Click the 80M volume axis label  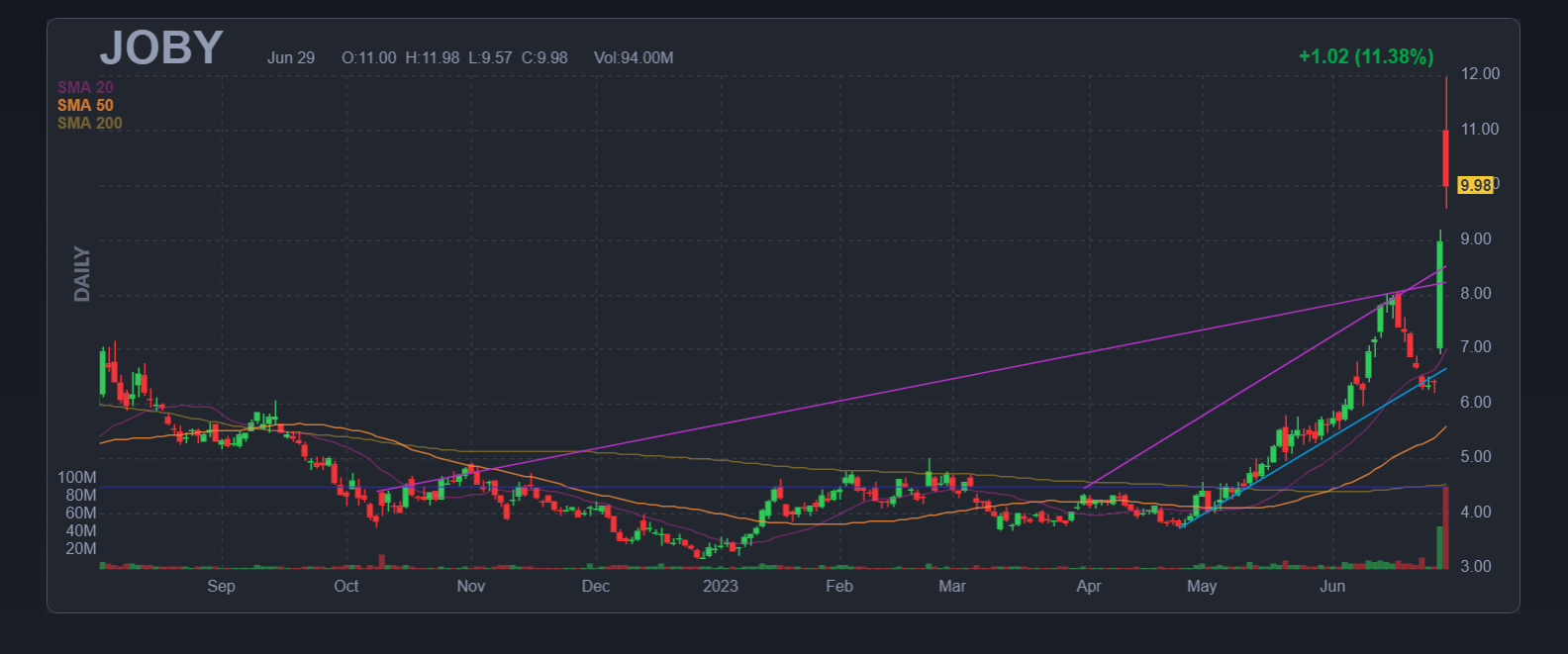(81, 496)
